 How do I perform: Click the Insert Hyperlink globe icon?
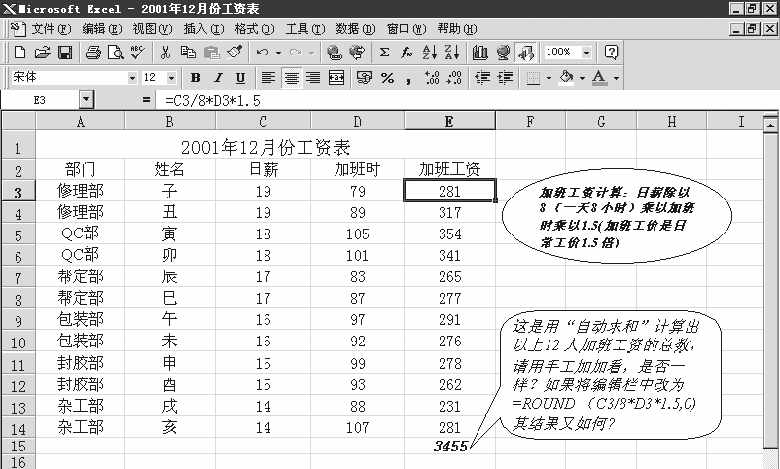[x=335, y=52]
